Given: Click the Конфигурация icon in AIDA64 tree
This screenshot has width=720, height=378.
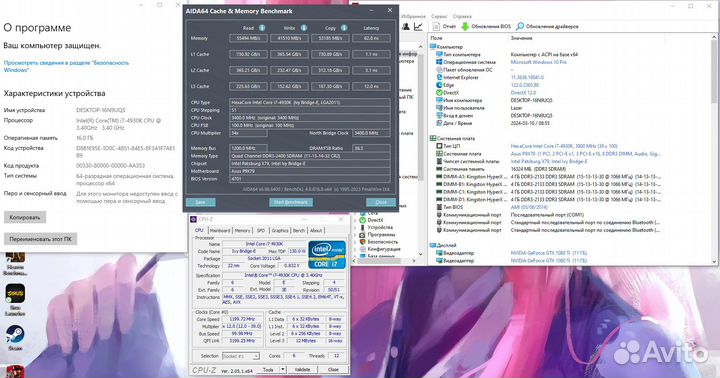Looking at the screenshot, I should [363, 249].
